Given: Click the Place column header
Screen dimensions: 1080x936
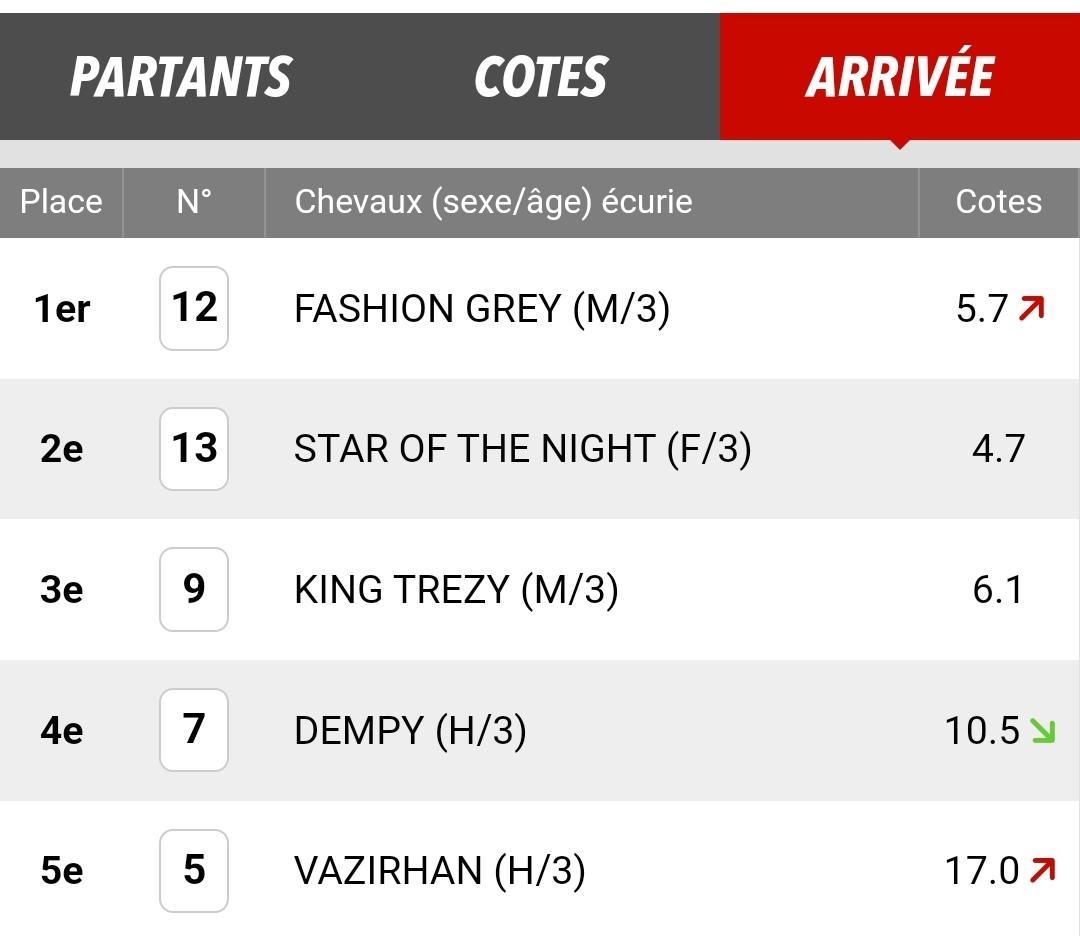Looking at the screenshot, I should coord(61,202).
